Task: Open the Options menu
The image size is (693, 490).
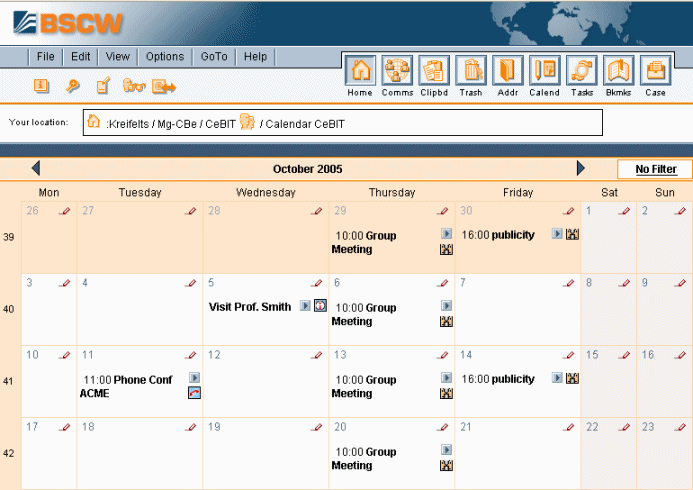Action: (x=165, y=57)
